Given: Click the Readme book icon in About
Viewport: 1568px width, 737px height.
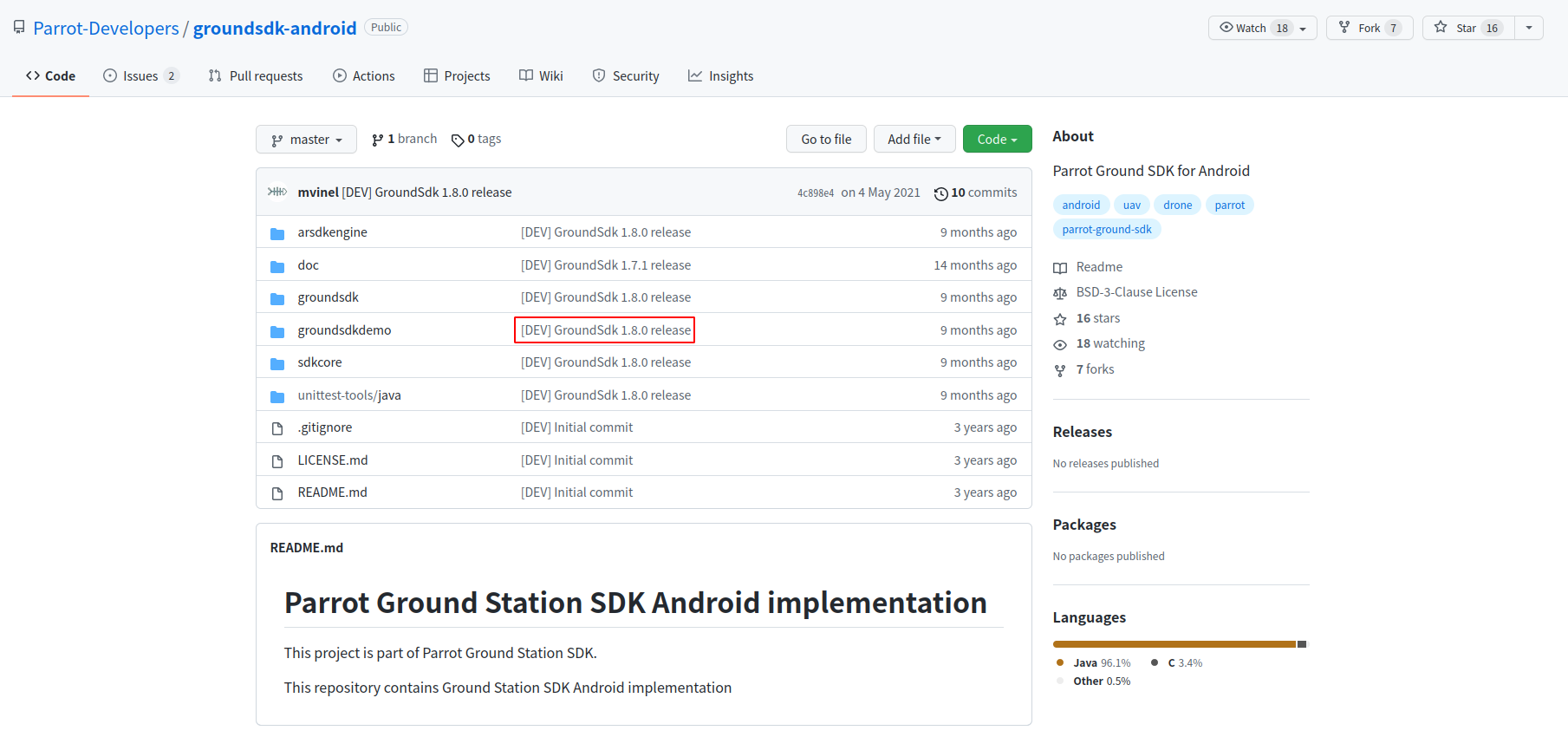Looking at the screenshot, I should [1060, 268].
